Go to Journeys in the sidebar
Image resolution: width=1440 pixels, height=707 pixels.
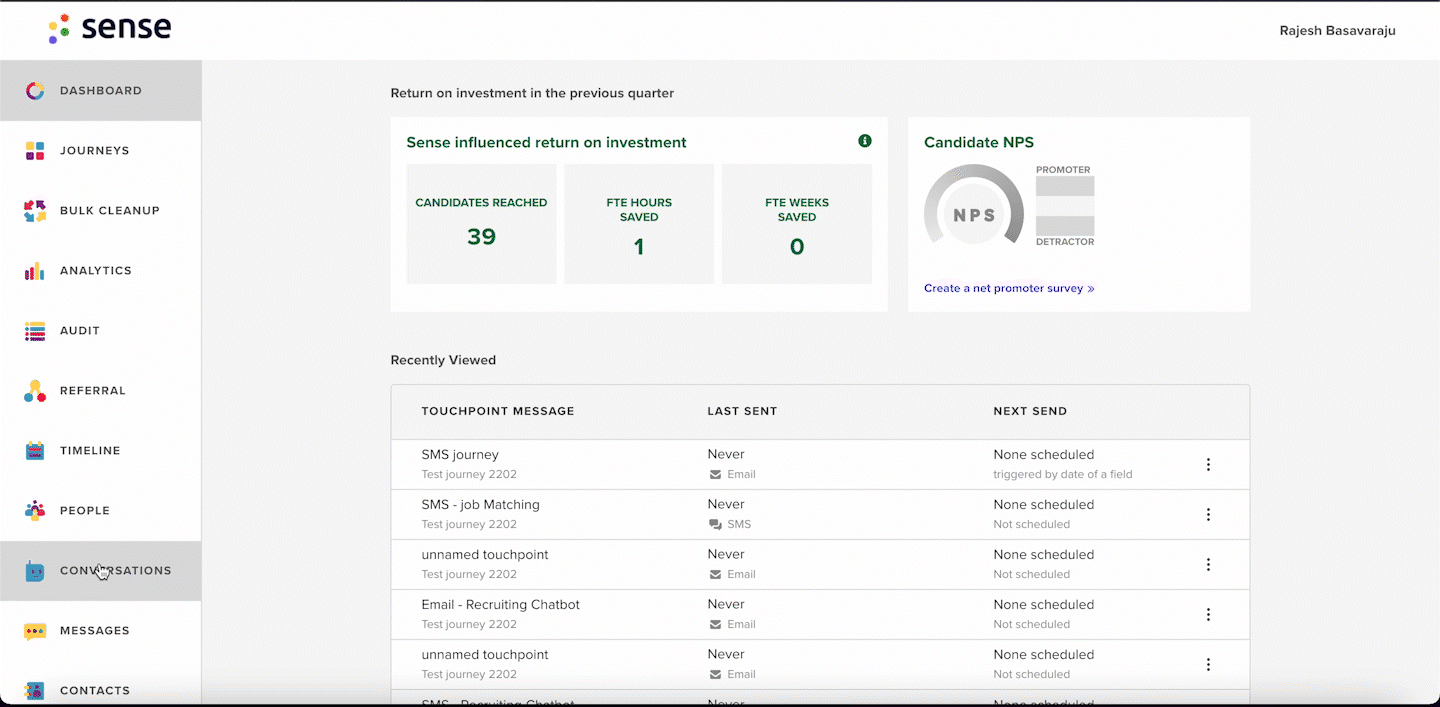[100, 151]
